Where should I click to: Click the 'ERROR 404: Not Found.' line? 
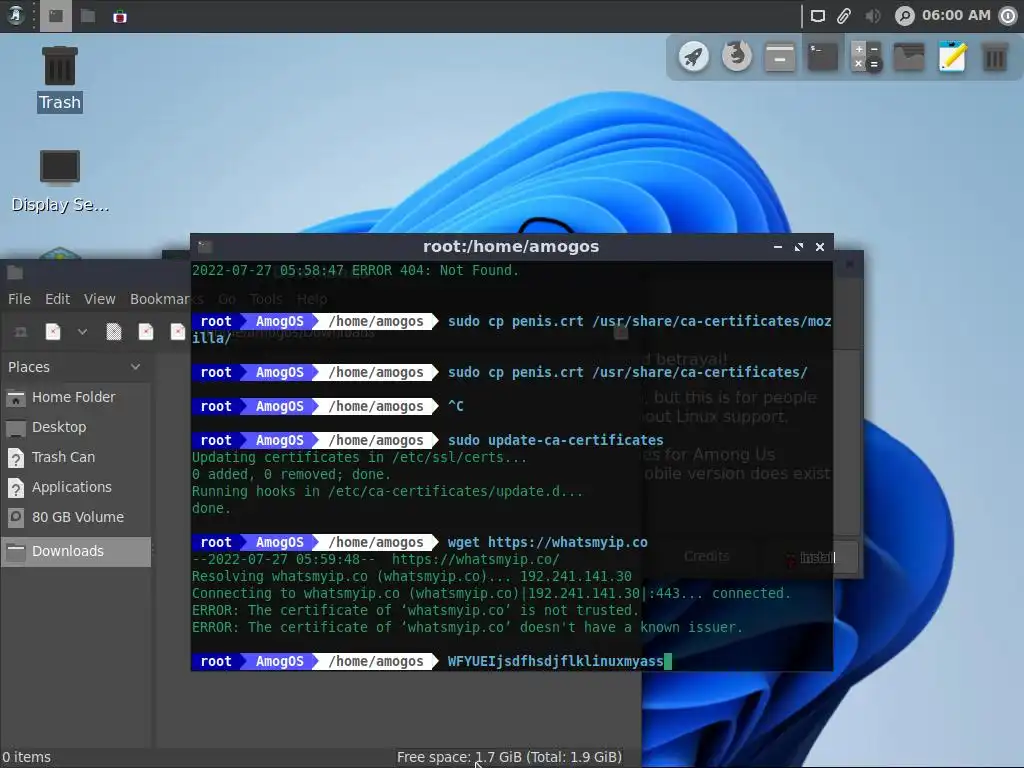point(356,270)
